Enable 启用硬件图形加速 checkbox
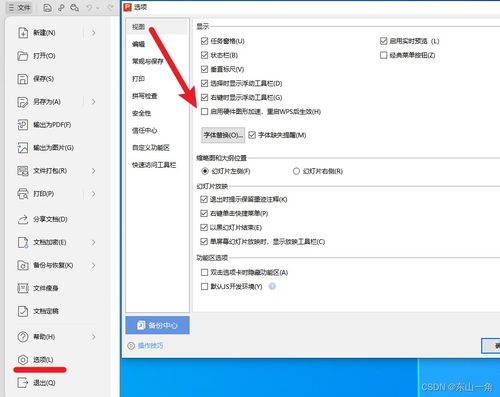 click(x=204, y=111)
